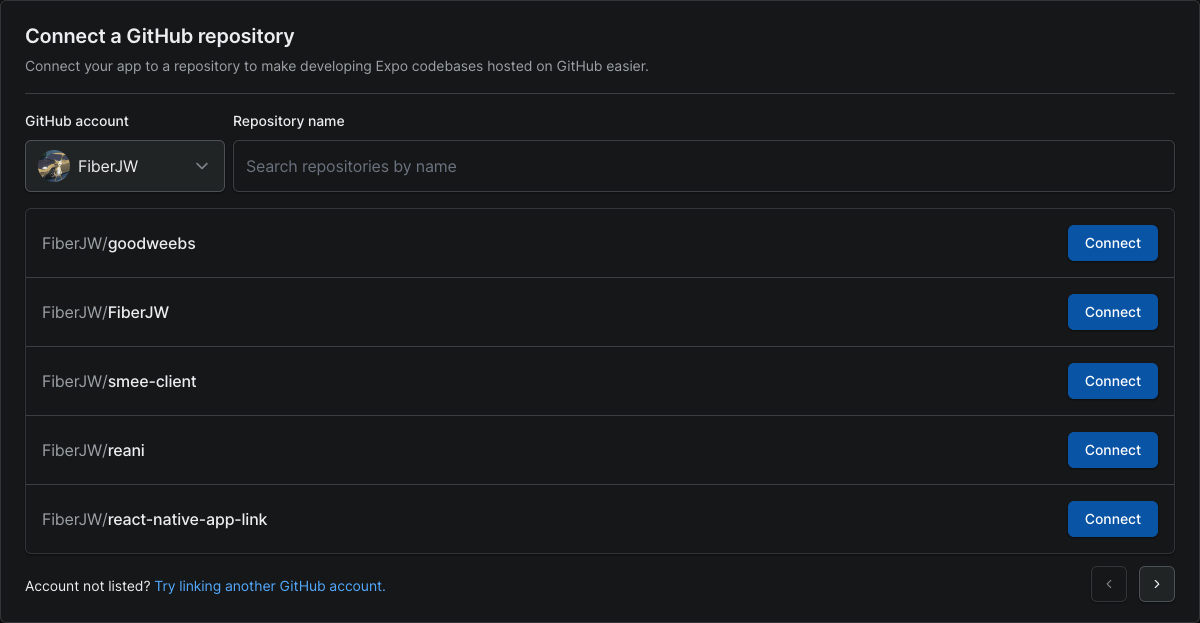
Task: Try linking another GitHub account
Action: [270, 586]
